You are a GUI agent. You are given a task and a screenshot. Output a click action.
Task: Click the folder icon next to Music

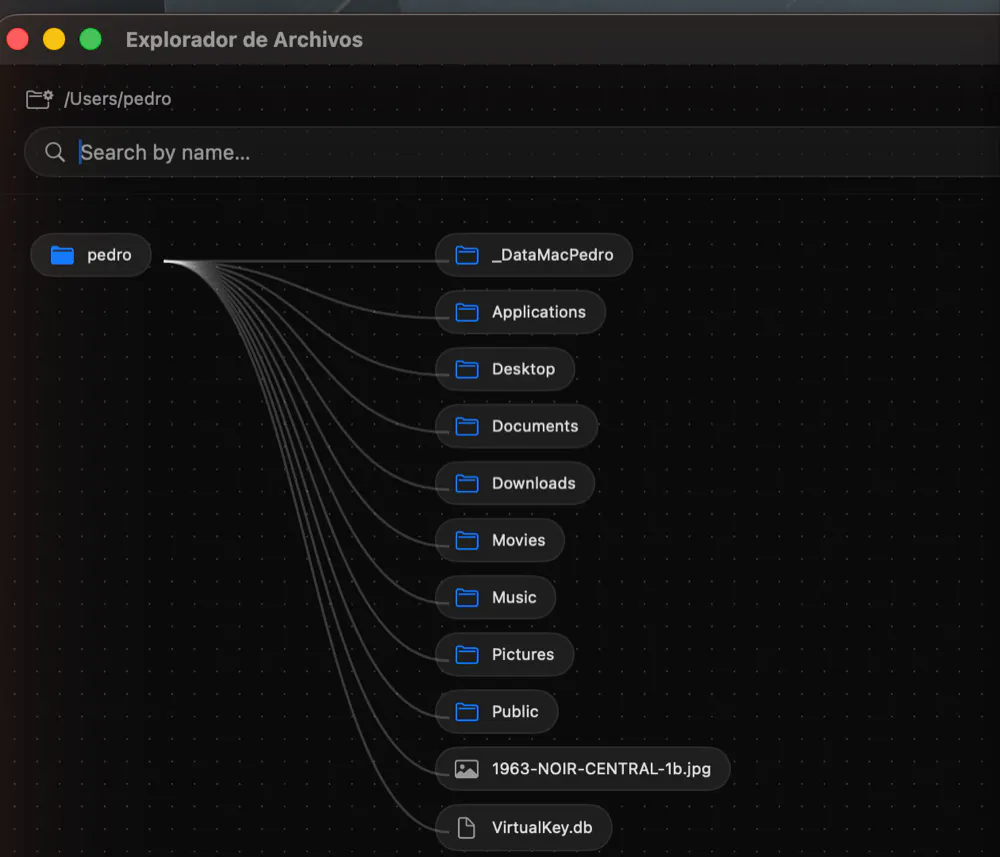pyautogui.click(x=467, y=597)
